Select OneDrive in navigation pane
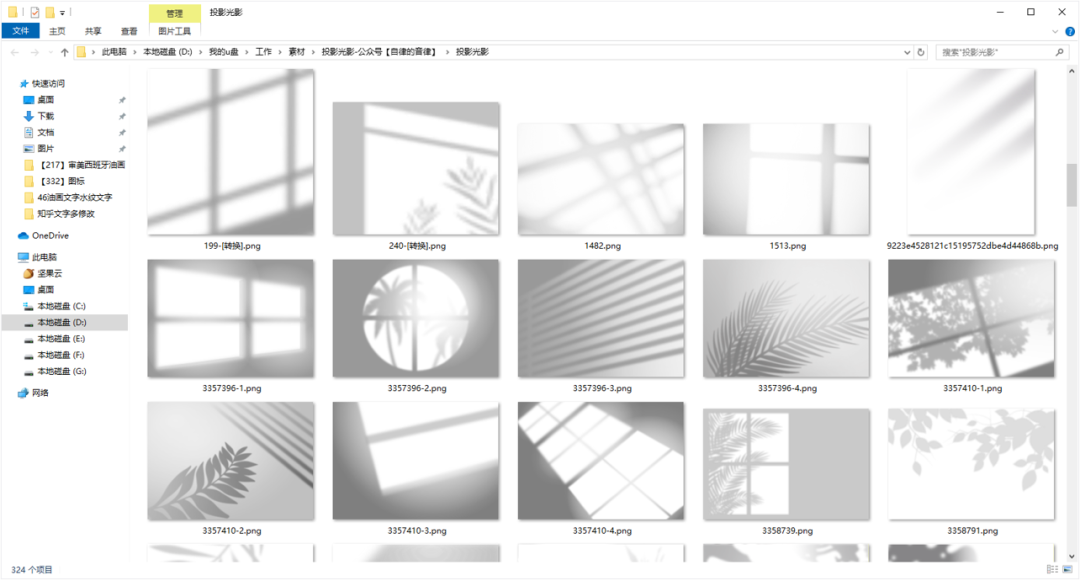 coord(50,236)
